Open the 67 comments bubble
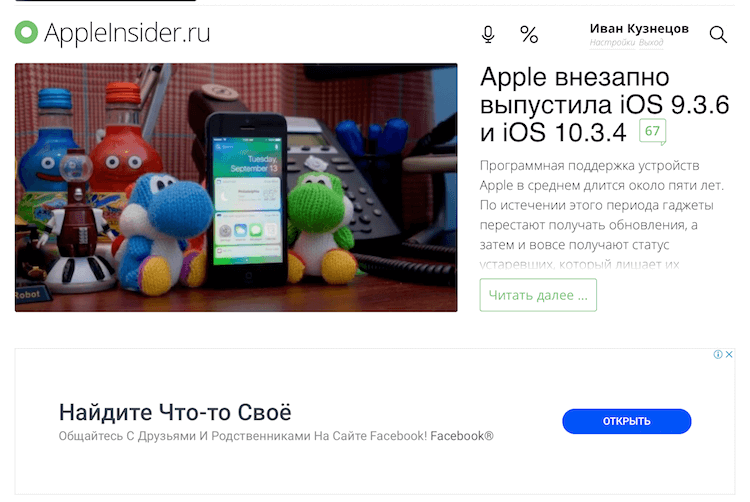The image size is (750, 502). 652,131
